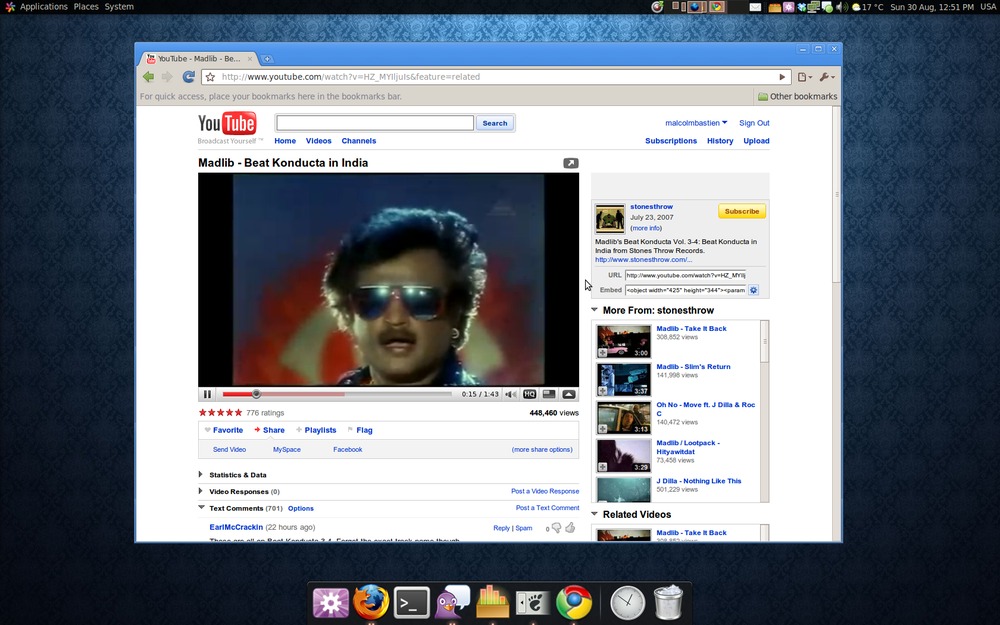Launch Firefox from the dock

coord(371,602)
